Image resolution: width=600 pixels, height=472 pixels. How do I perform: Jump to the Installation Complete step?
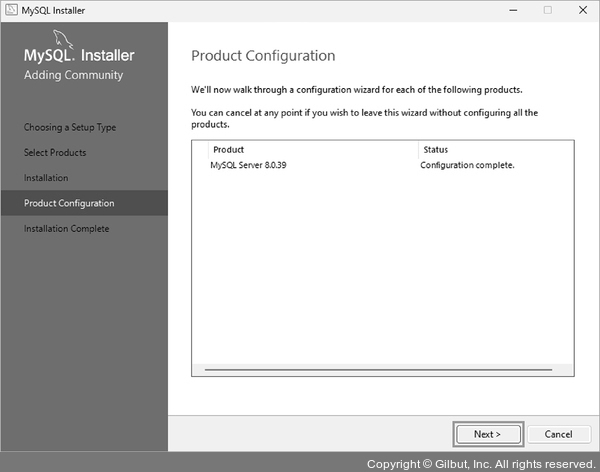[67, 229]
